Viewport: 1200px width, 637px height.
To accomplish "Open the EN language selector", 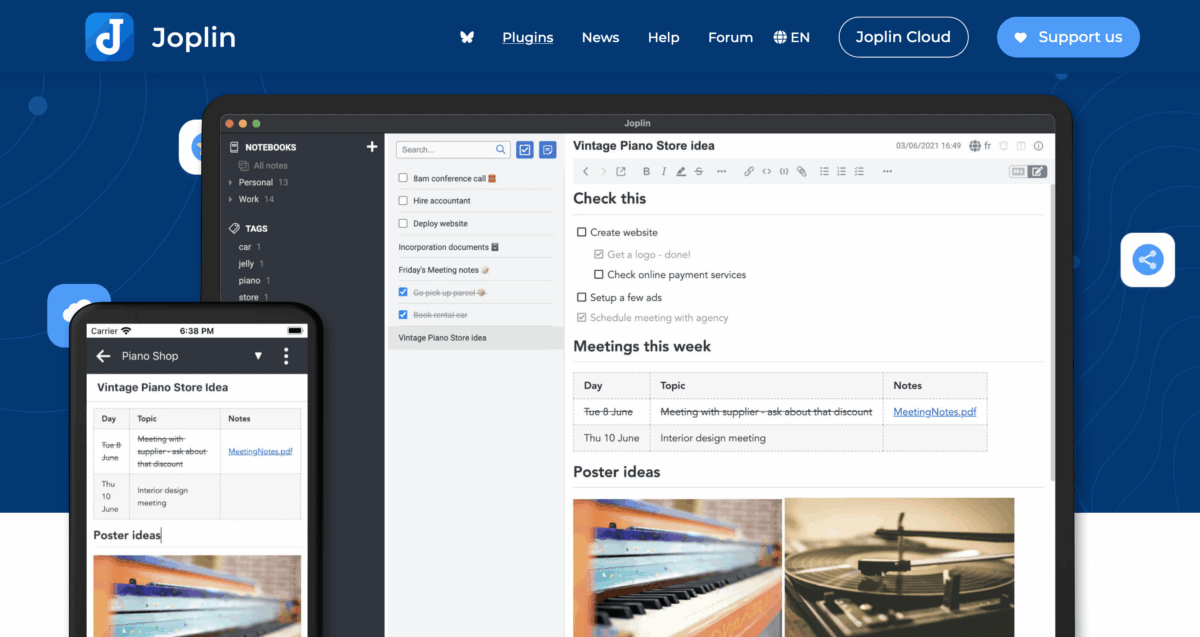I will [791, 37].
